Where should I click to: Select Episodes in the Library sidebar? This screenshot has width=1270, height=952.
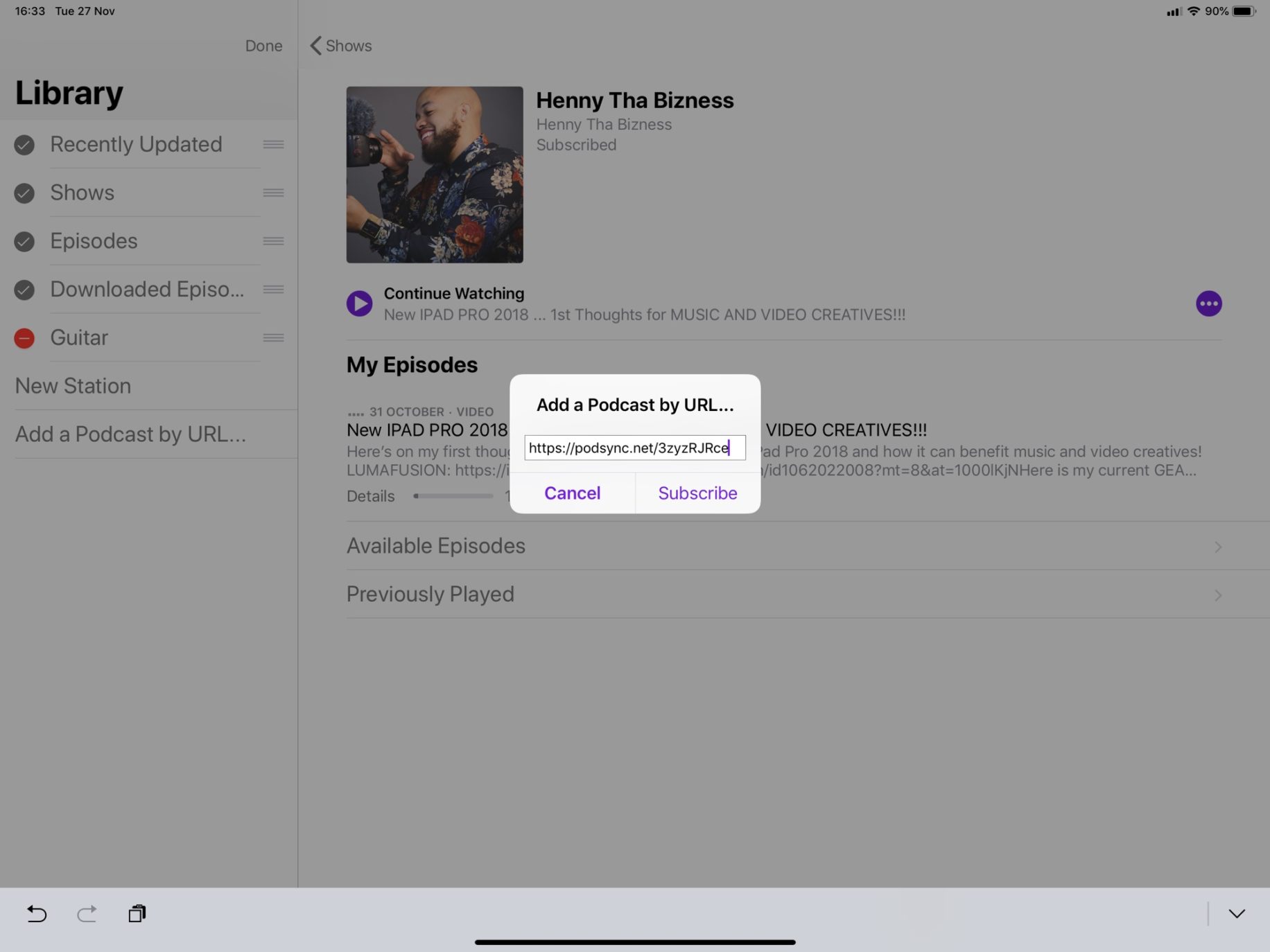(94, 241)
